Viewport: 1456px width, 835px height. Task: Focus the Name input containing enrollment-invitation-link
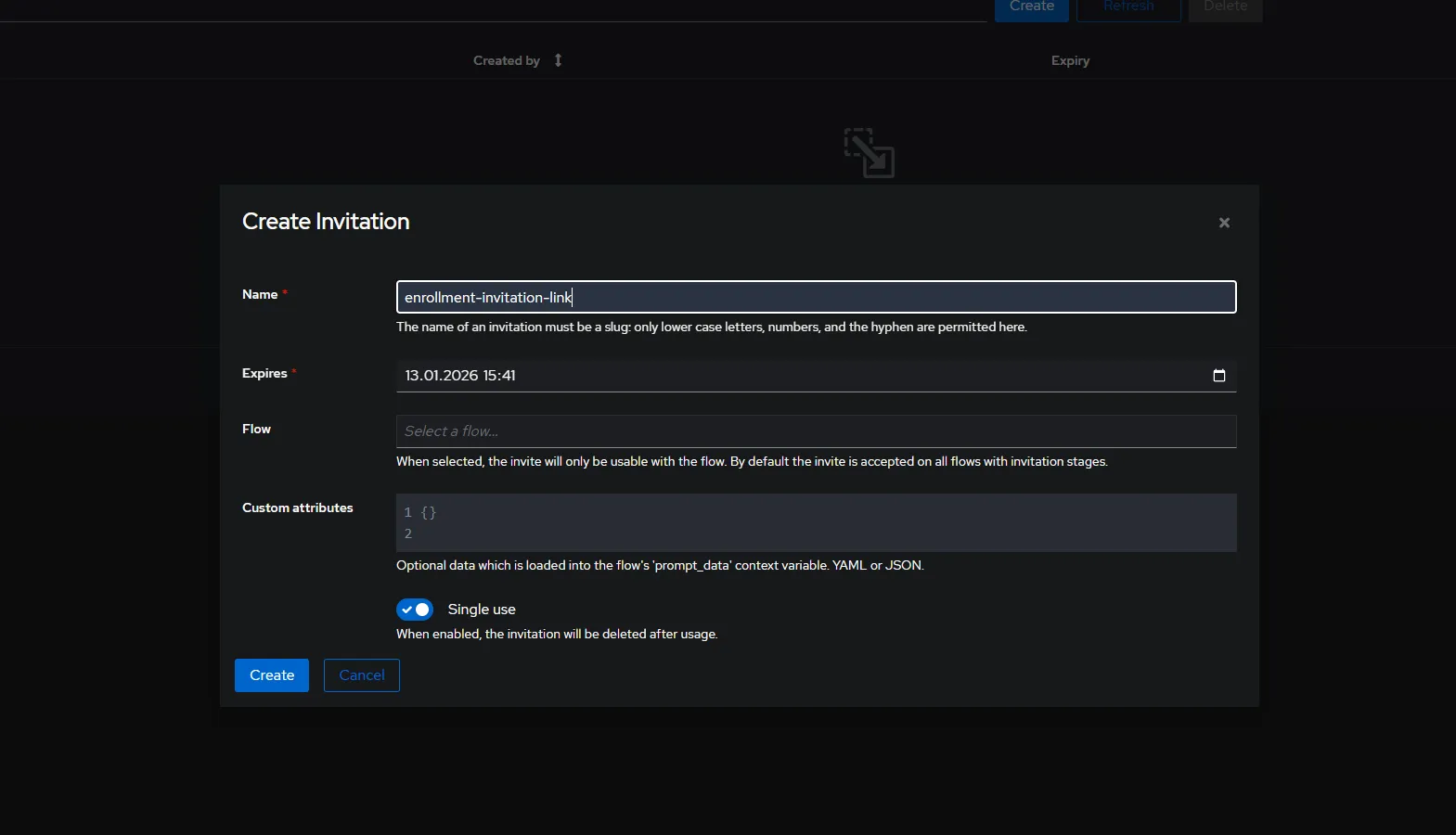tap(815, 297)
